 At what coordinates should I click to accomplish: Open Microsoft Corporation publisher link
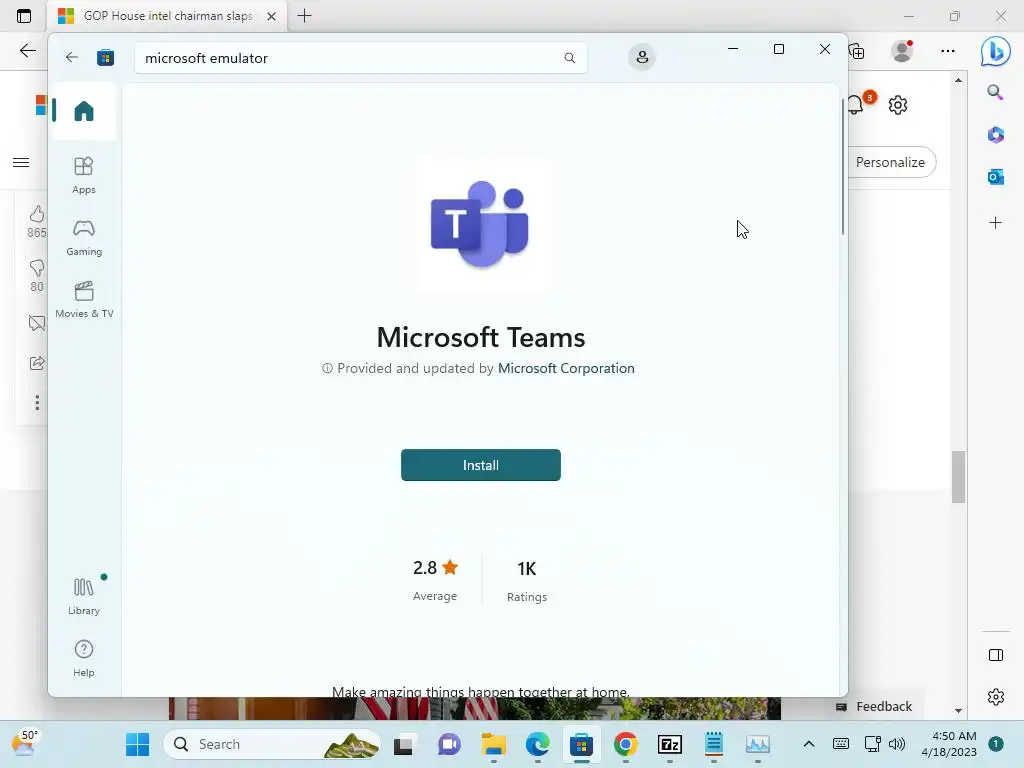pos(566,368)
